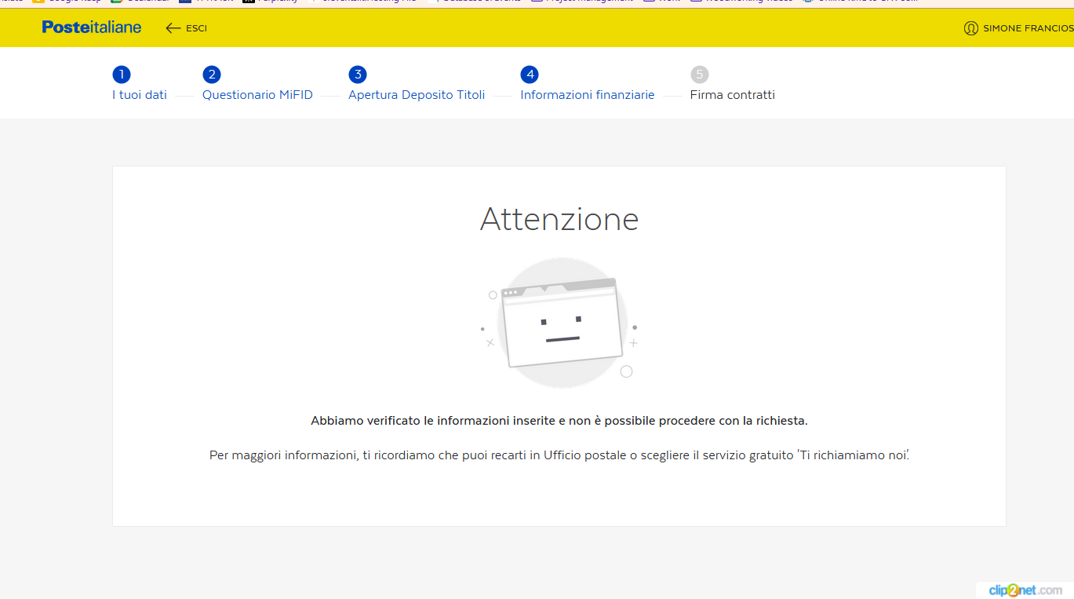The height and width of the screenshot is (599, 1074).
Task: Click the step 1 number circle
Action: click(x=121, y=74)
